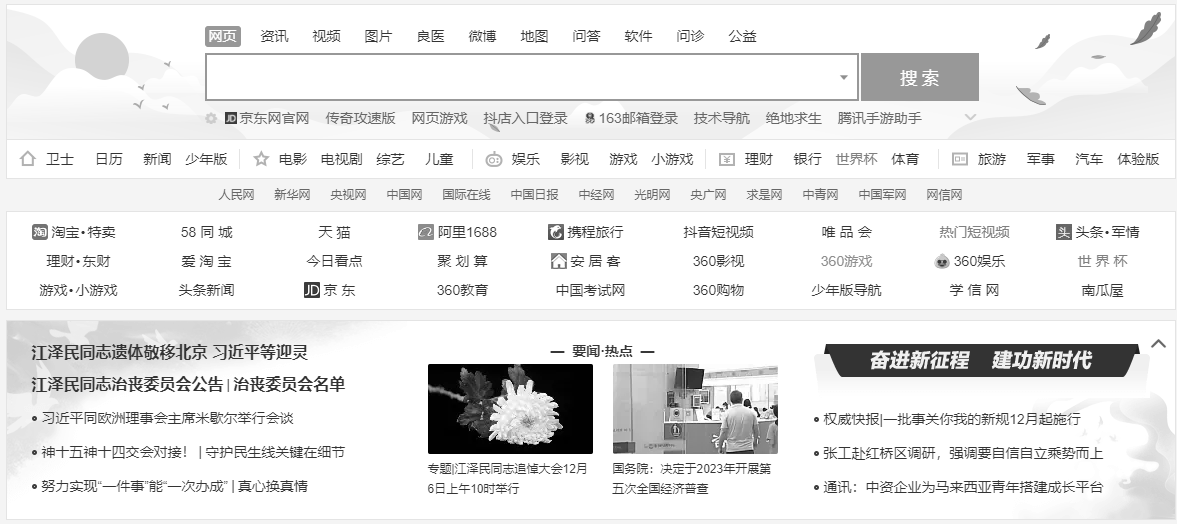Image resolution: width=1177 pixels, height=524 pixels.
Task: Expand the hot search links chevron
Action: pos(969,118)
